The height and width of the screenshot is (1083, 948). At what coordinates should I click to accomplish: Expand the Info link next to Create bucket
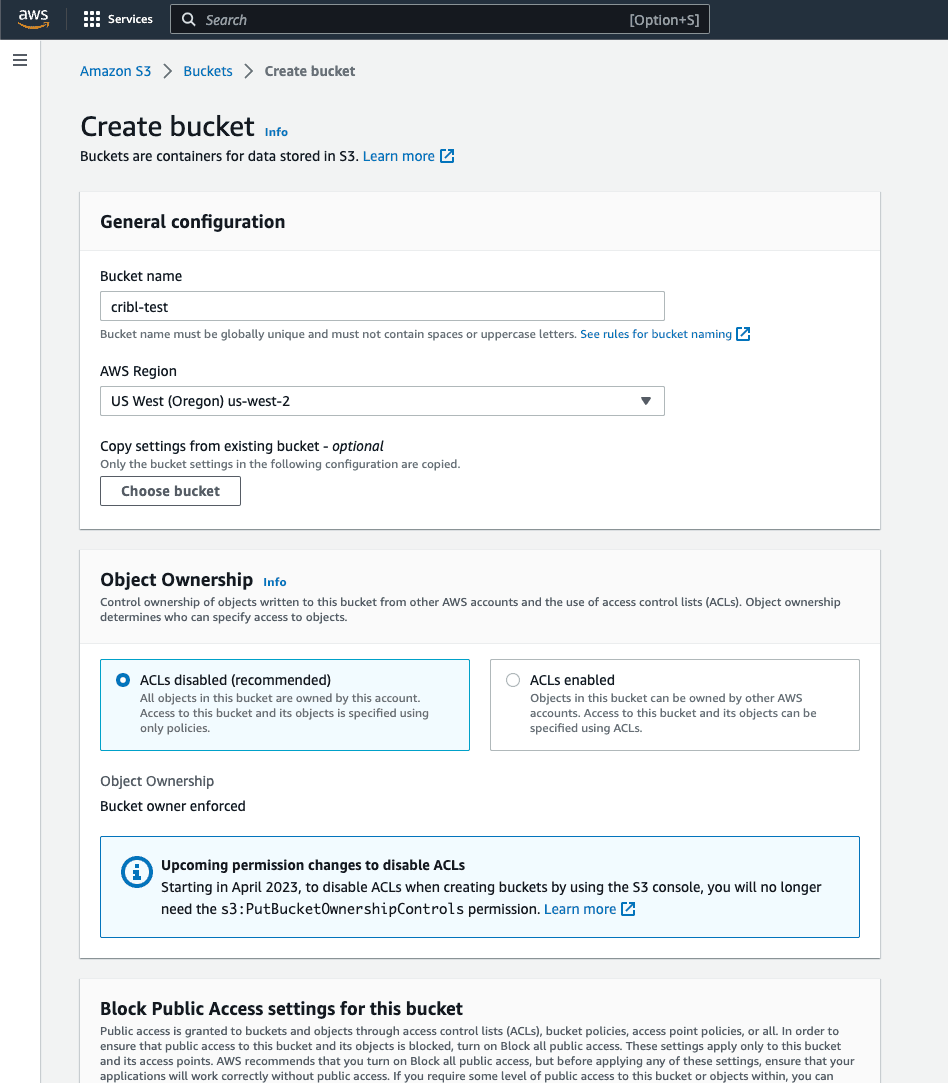(276, 131)
